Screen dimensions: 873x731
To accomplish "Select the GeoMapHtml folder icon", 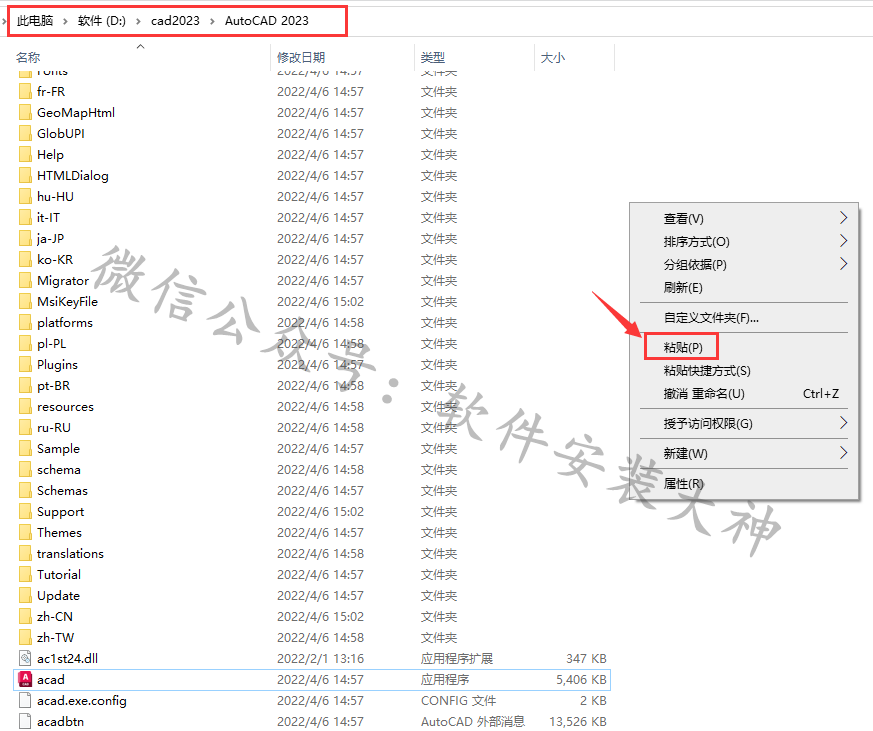I will [x=25, y=112].
